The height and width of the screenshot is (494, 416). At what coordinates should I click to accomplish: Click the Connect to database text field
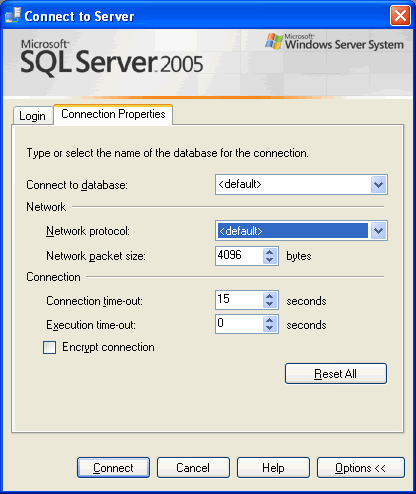[x=293, y=184]
